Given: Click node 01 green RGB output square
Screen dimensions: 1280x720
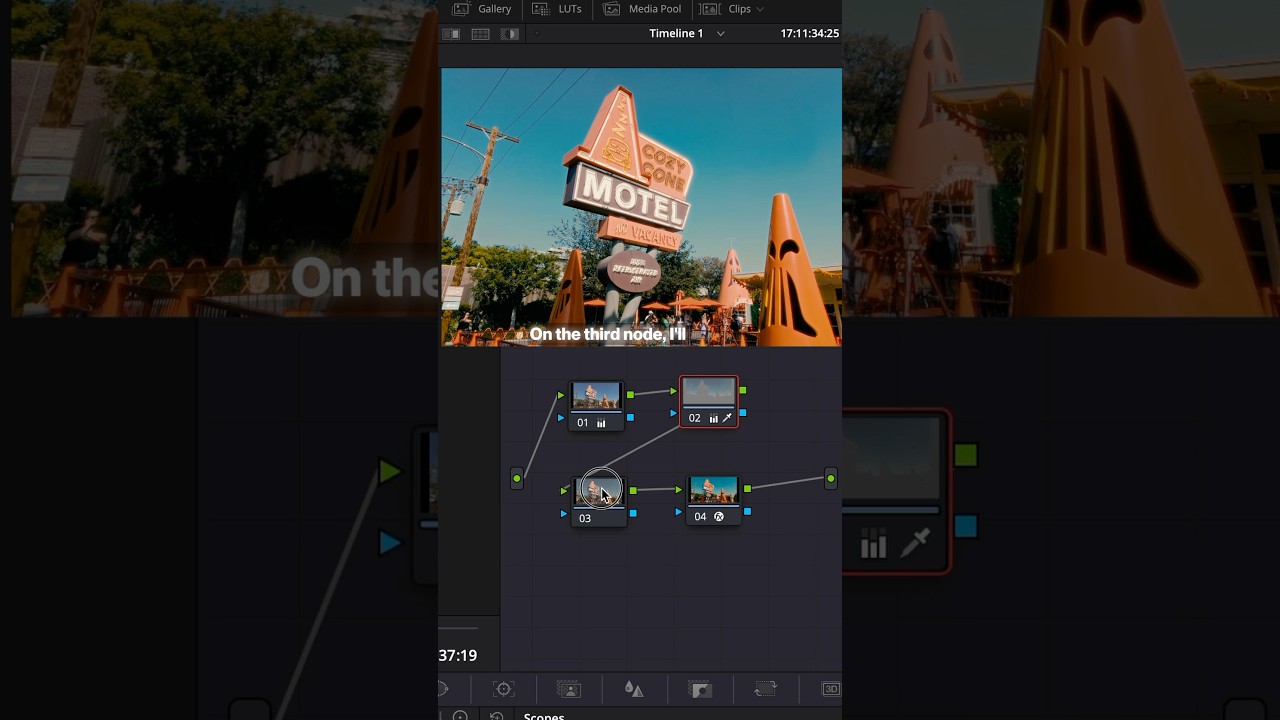Looking at the screenshot, I should click(x=630, y=395).
